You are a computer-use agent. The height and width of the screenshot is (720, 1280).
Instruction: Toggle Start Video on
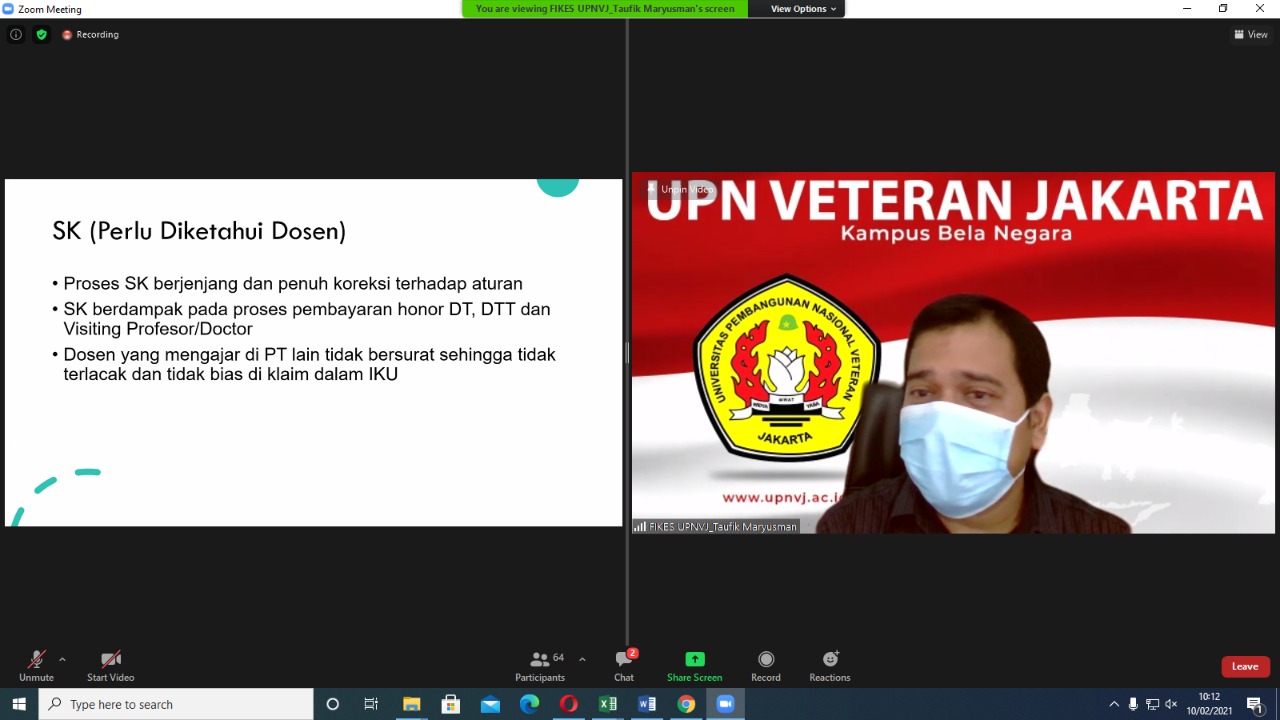pos(110,666)
